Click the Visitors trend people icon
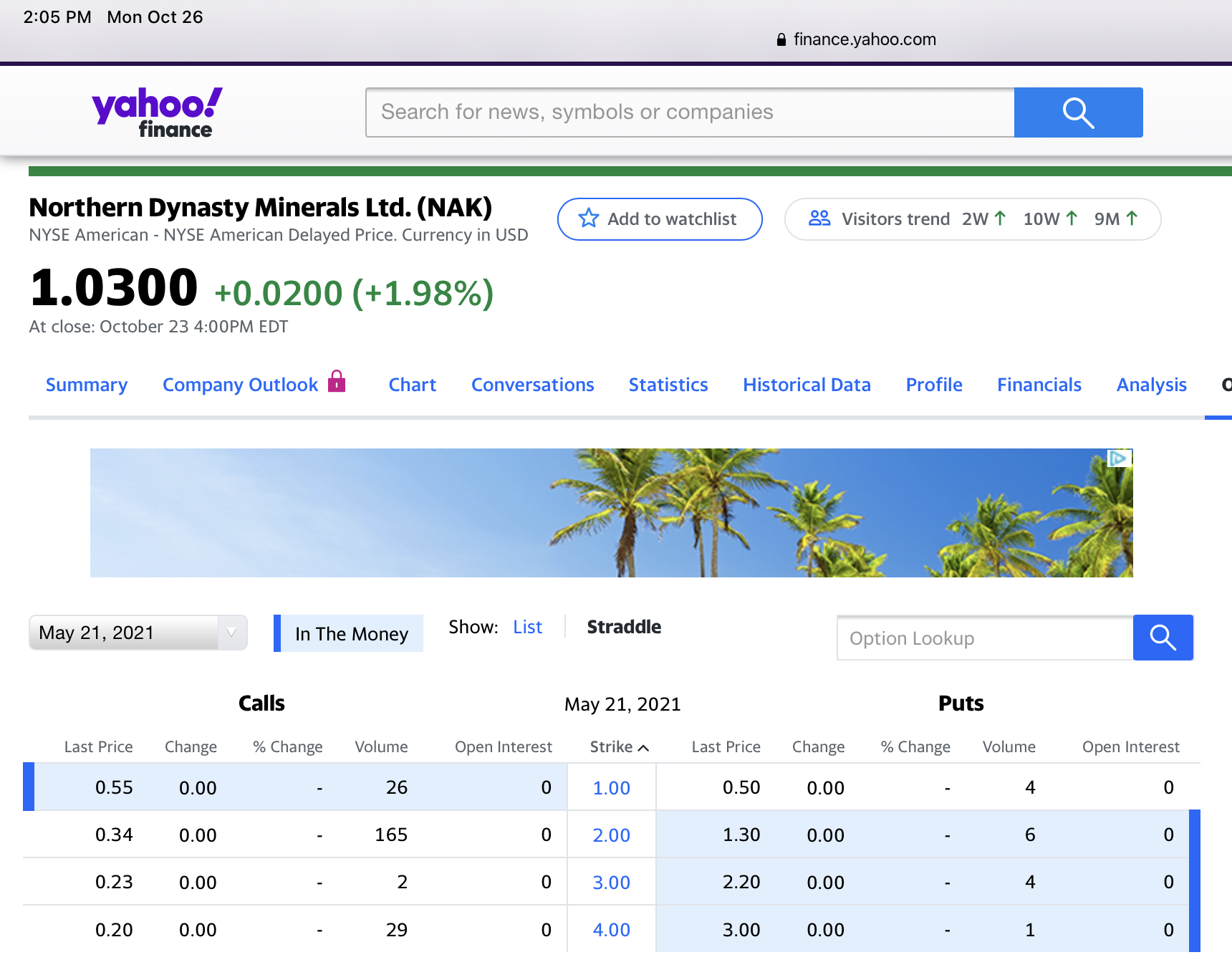1232x980 pixels. click(x=819, y=218)
